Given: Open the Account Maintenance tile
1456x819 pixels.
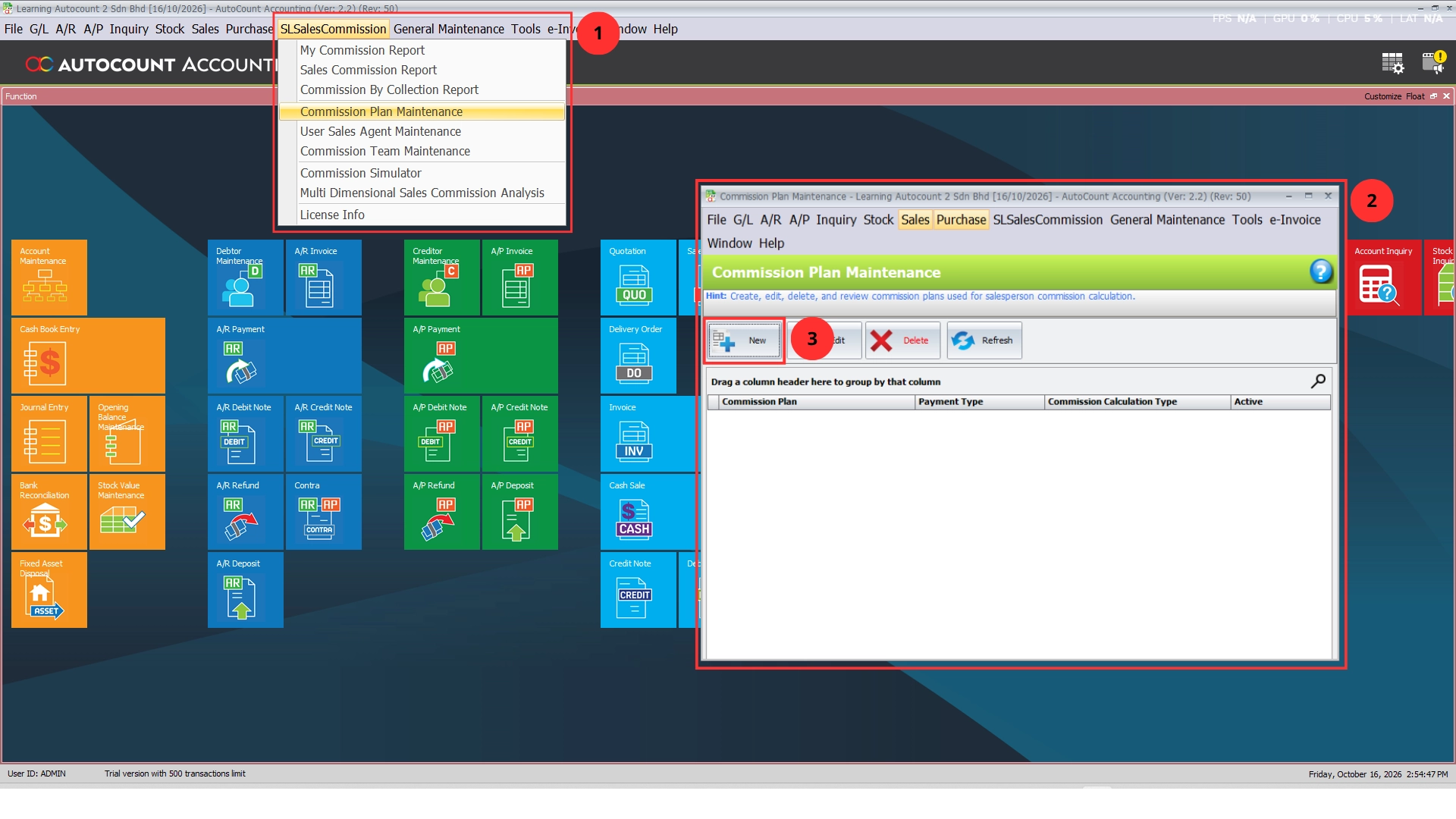Looking at the screenshot, I should point(49,278).
